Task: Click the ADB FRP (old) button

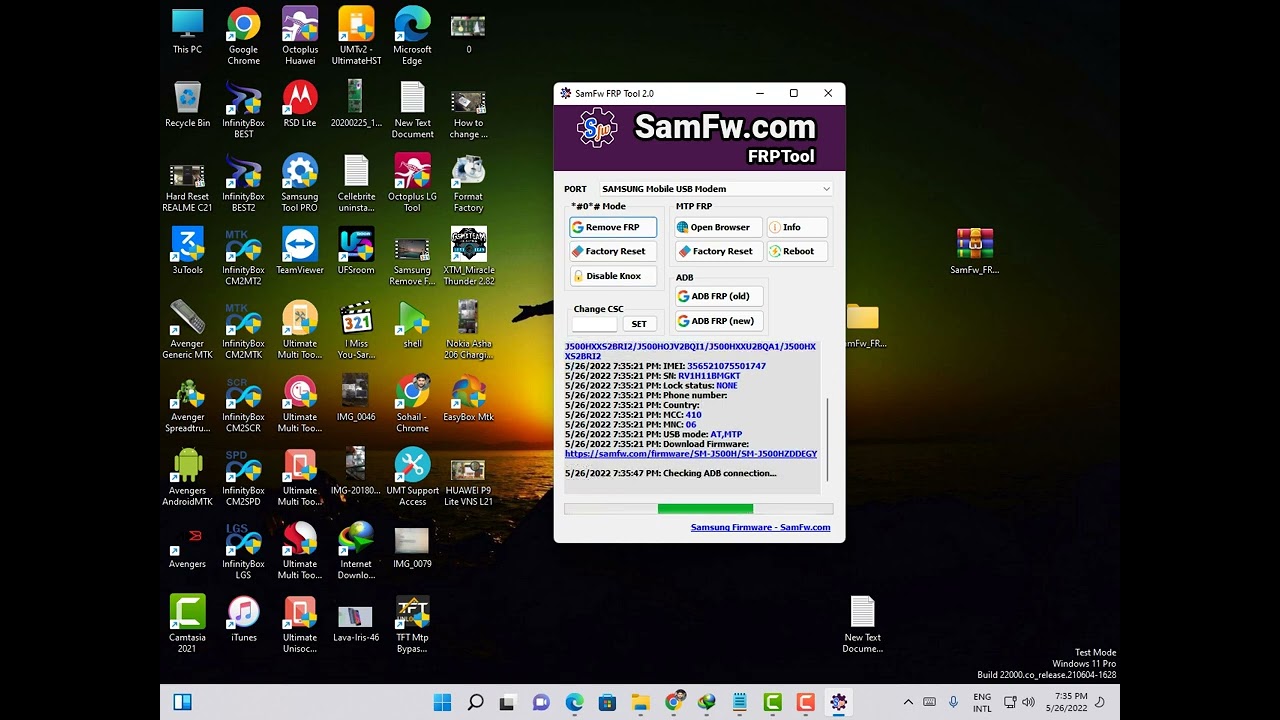Action: (719, 296)
